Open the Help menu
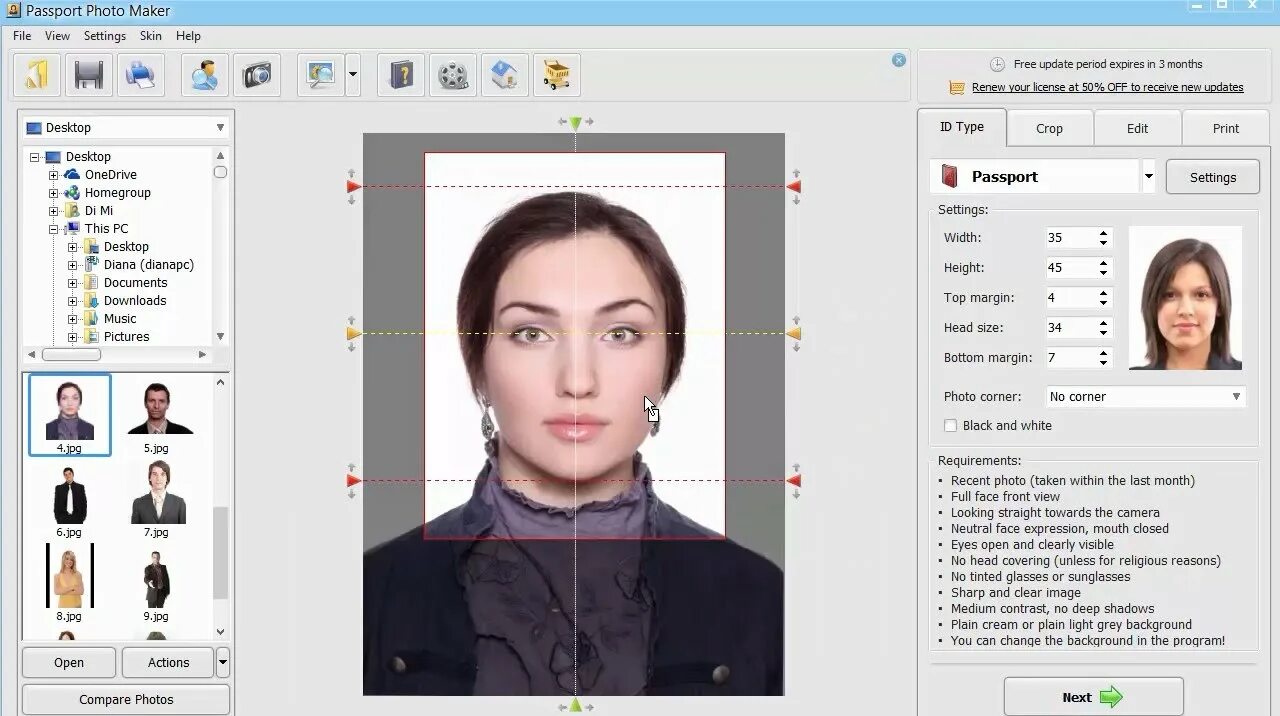Viewport: 1280px width, 716px height. click(188, 36)
